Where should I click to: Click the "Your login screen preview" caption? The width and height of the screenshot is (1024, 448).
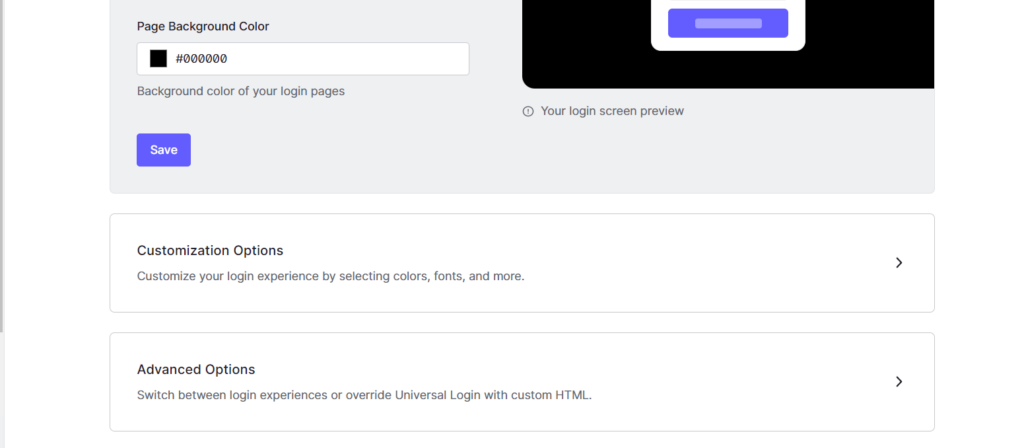click(612, 112)
